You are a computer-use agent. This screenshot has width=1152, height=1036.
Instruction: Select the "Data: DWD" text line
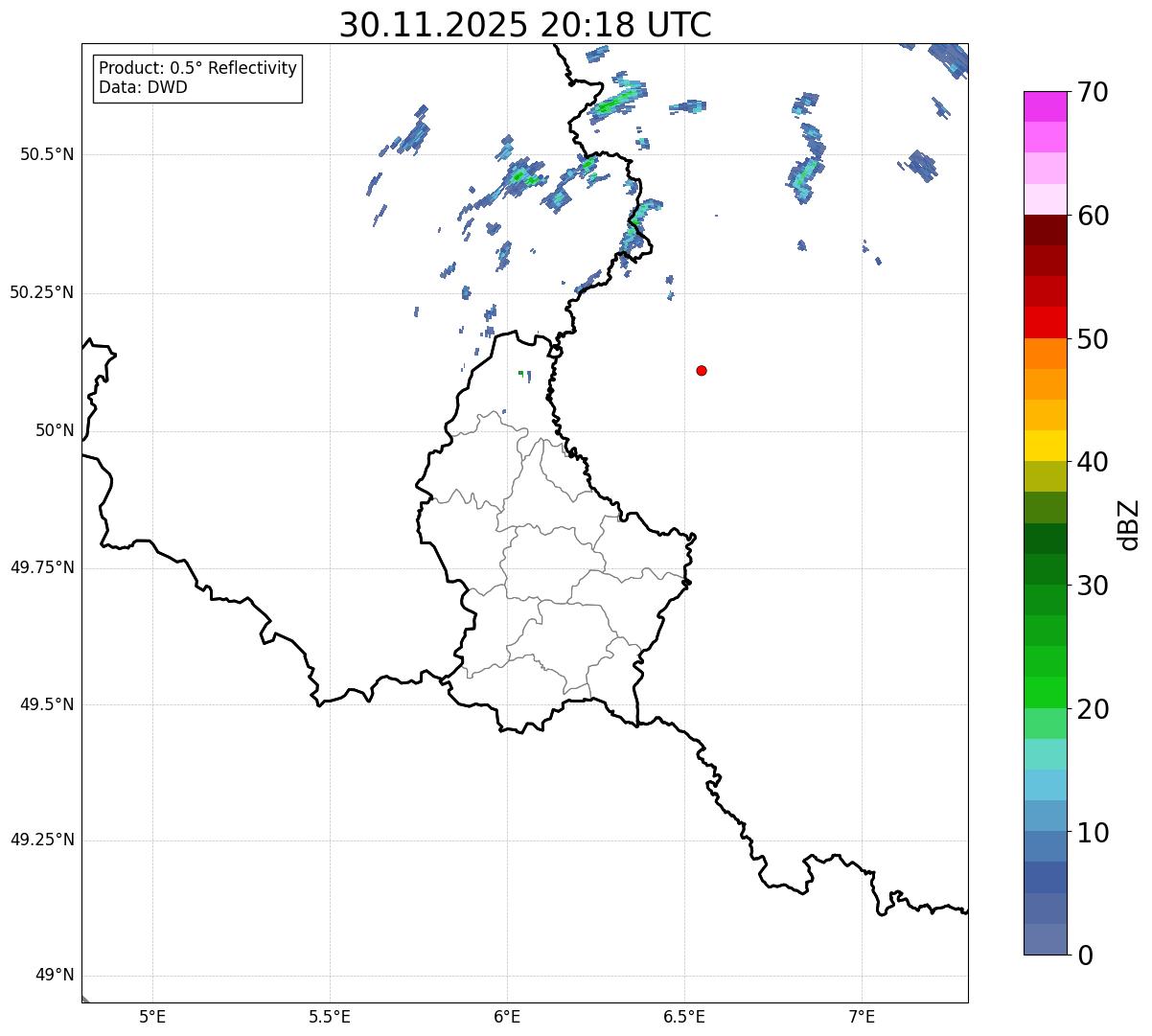pyautogui.click(x=144, y=87)
